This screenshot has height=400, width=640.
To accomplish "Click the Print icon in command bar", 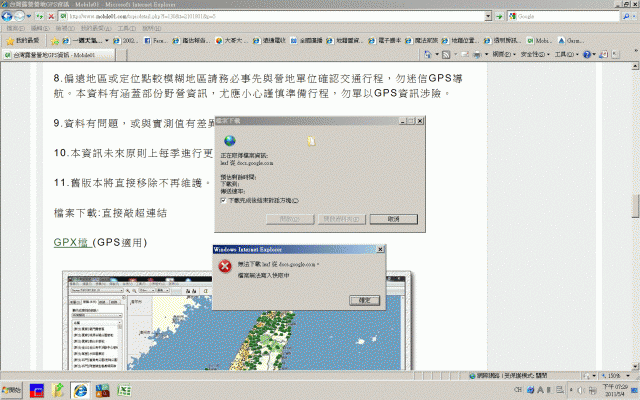I will click(477, 54).
